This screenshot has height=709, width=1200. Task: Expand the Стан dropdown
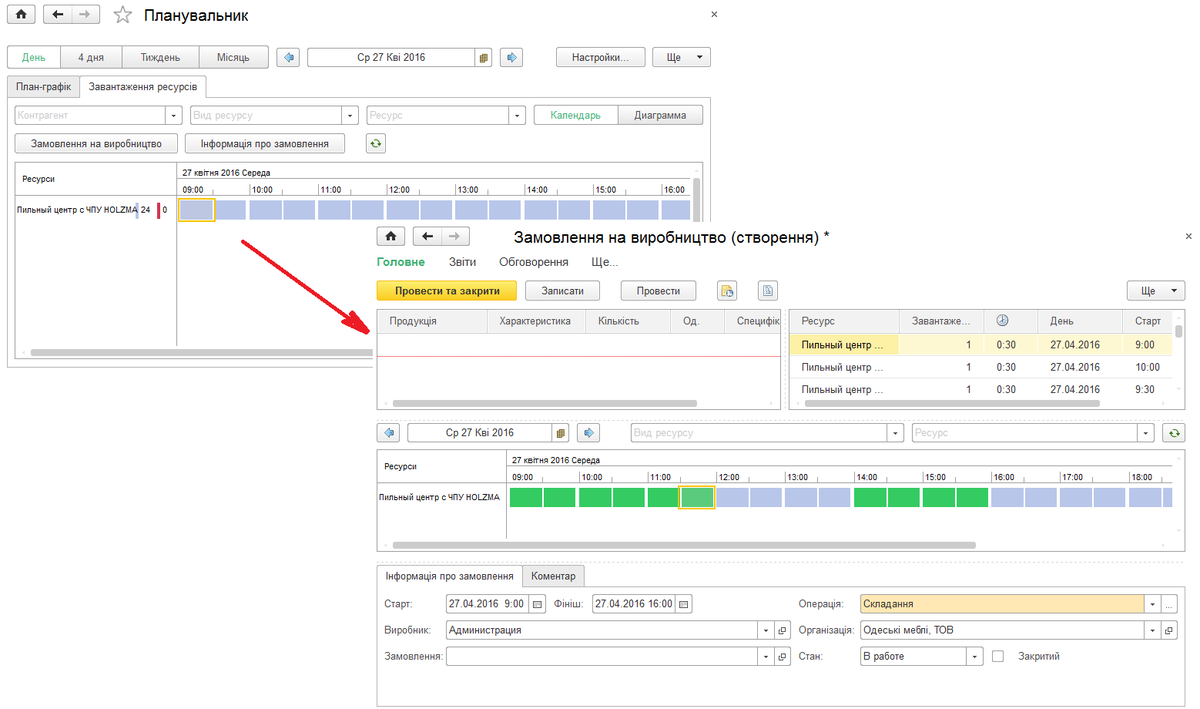975,657
